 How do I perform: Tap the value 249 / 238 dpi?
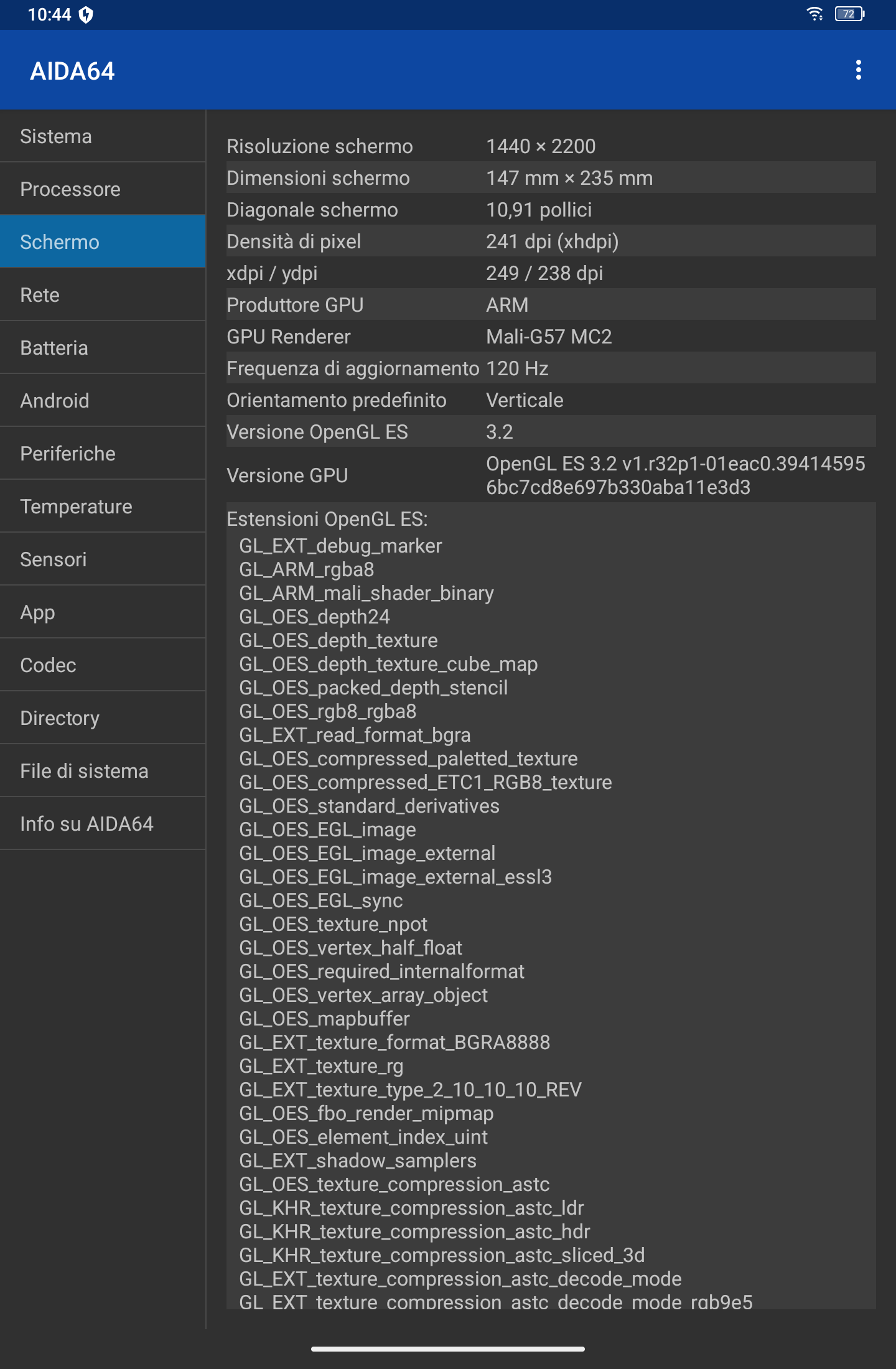click(544, 273)
